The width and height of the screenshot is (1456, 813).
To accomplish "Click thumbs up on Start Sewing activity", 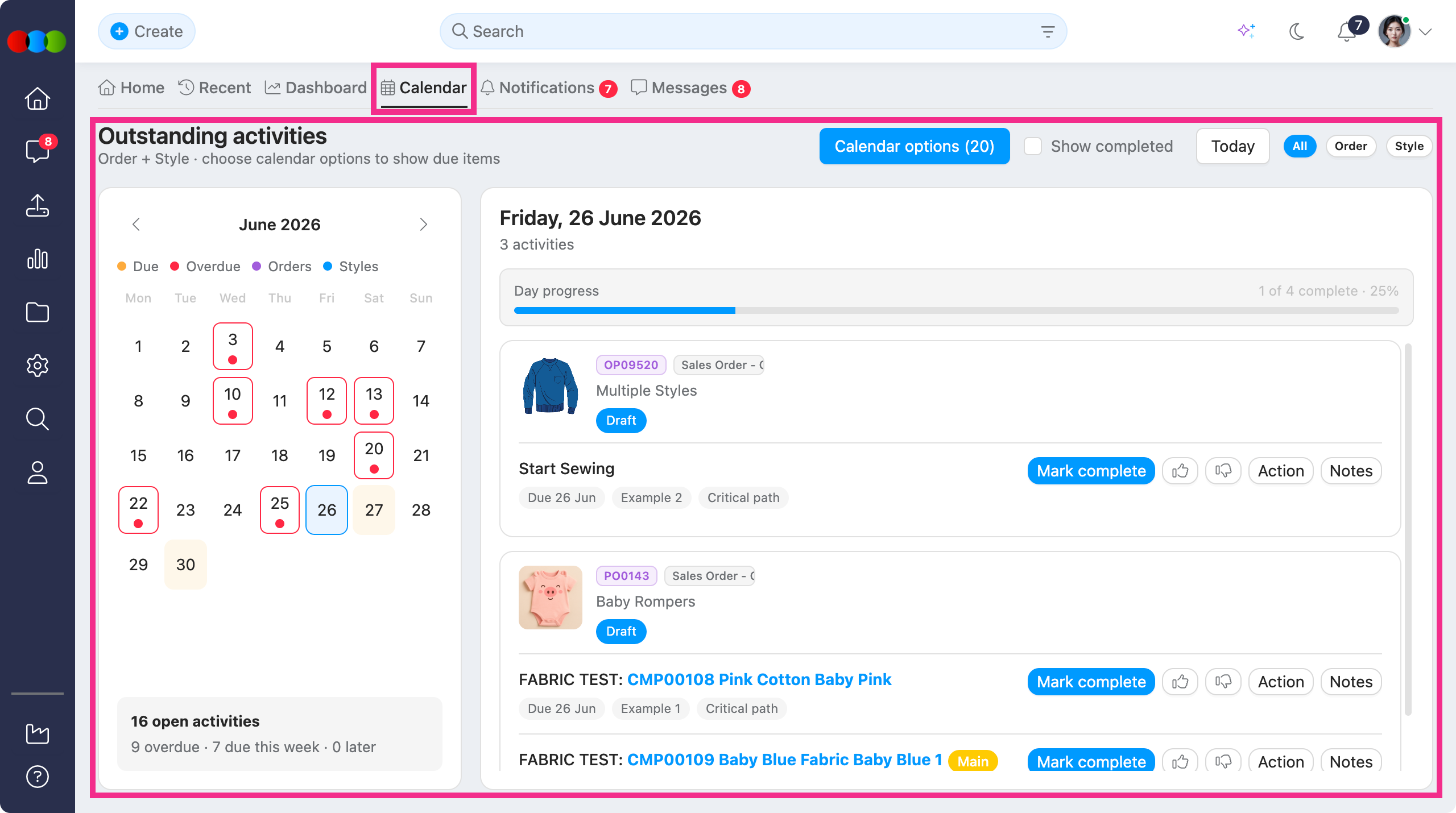I will point(1180,471).
